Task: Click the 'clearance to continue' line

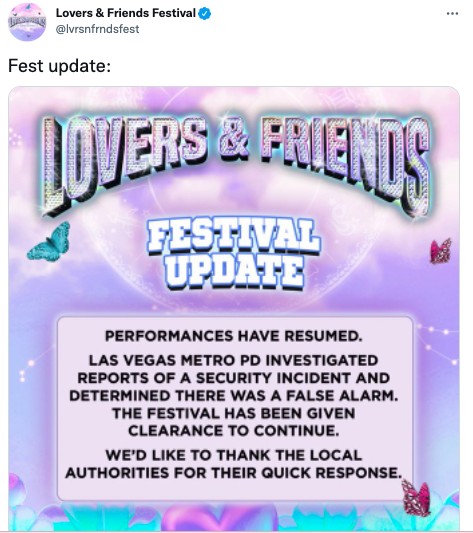Action: click(234, 431)
